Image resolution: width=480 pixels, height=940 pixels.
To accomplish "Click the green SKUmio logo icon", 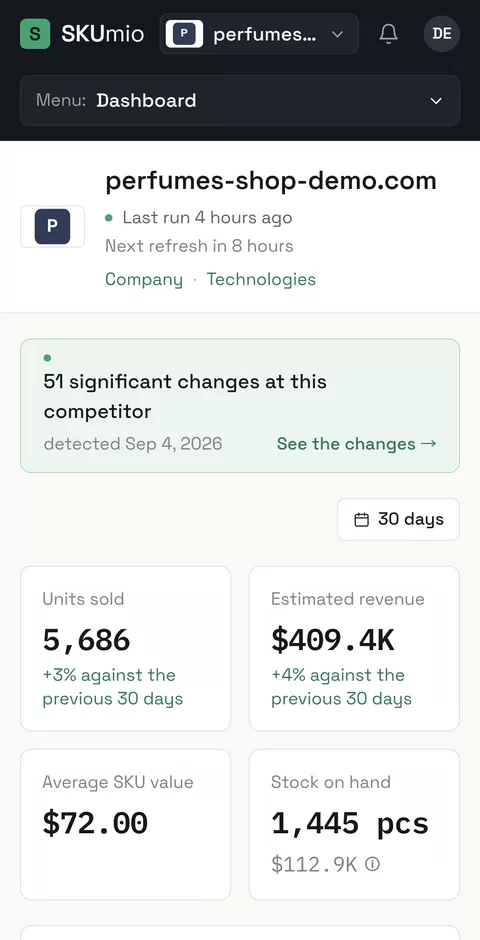I will point(35,34).
